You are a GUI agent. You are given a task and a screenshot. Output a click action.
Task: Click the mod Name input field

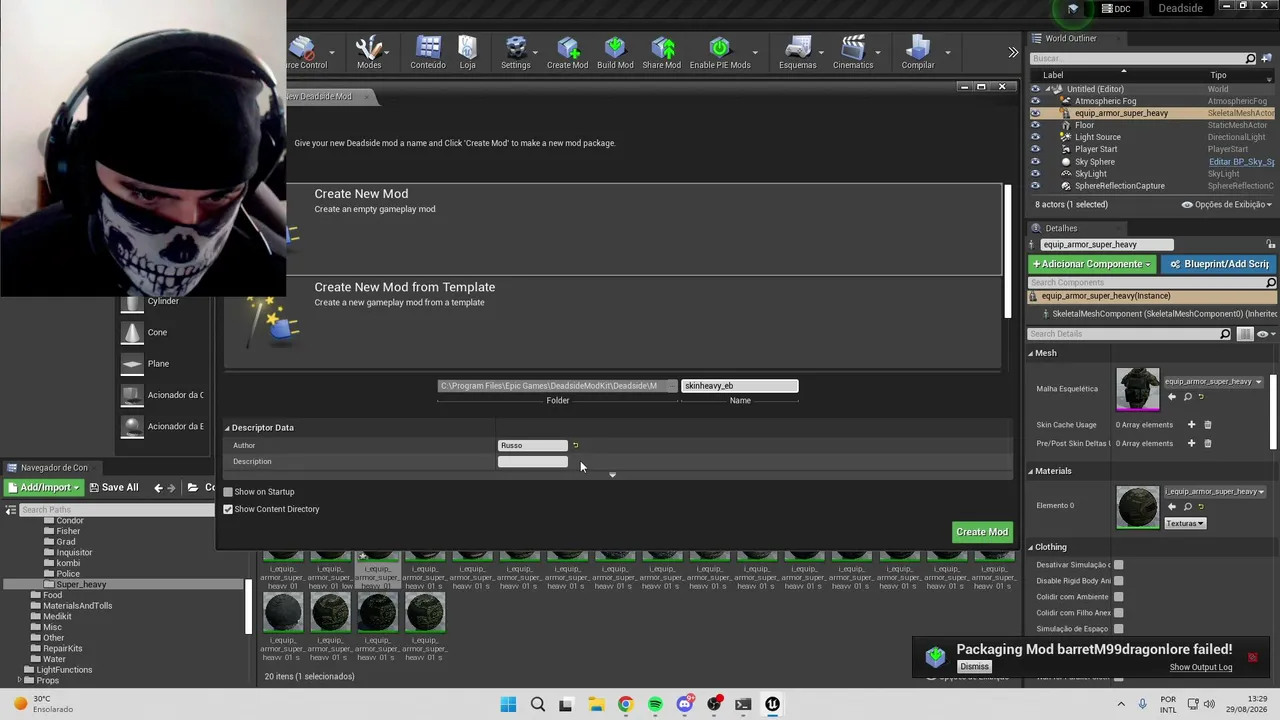(740, 386)
